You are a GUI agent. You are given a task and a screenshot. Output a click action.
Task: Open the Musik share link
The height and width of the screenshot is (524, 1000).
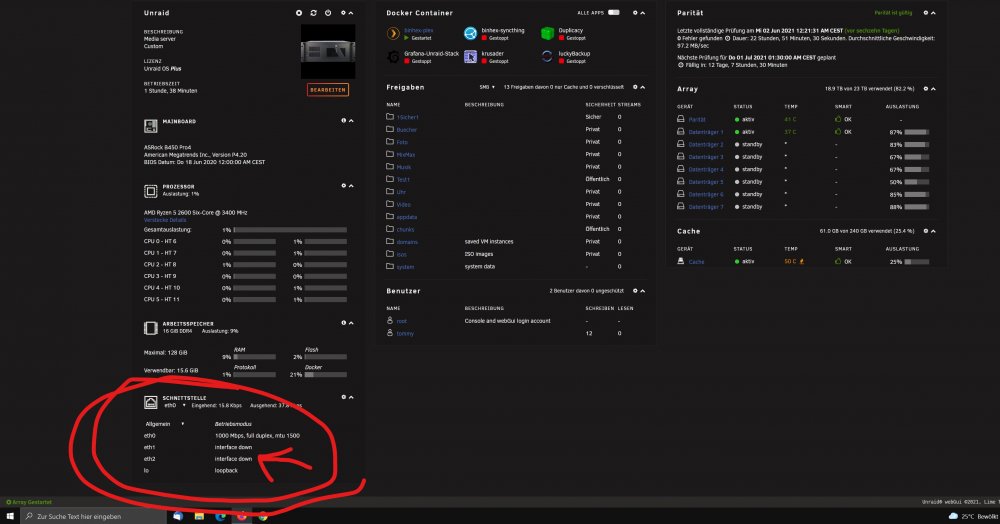click(404, 167)
